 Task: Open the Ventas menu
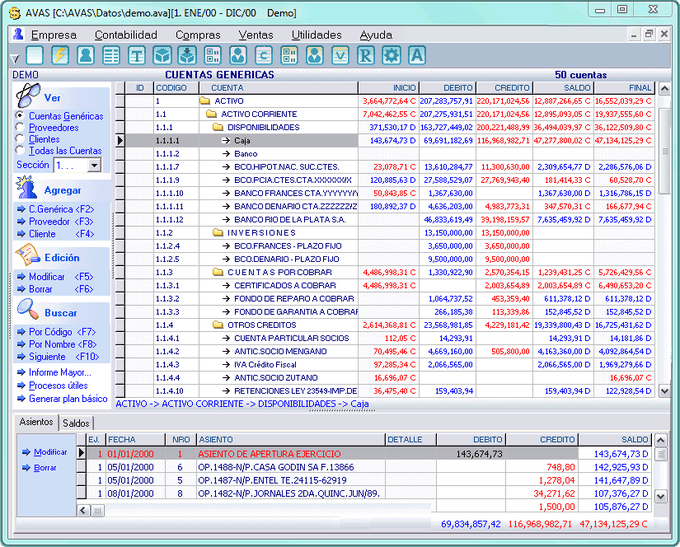tap(256, 35)
